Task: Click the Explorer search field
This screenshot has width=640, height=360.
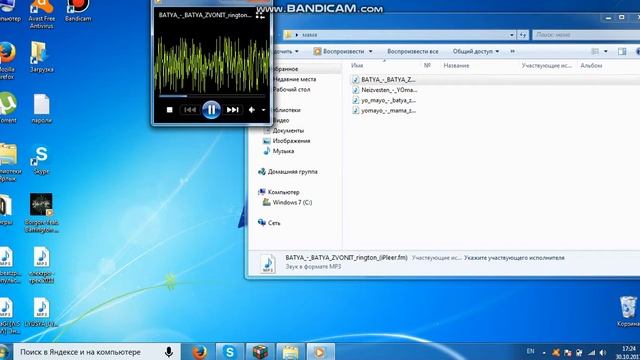Action: pyautogui.click(x=586, y=35)
